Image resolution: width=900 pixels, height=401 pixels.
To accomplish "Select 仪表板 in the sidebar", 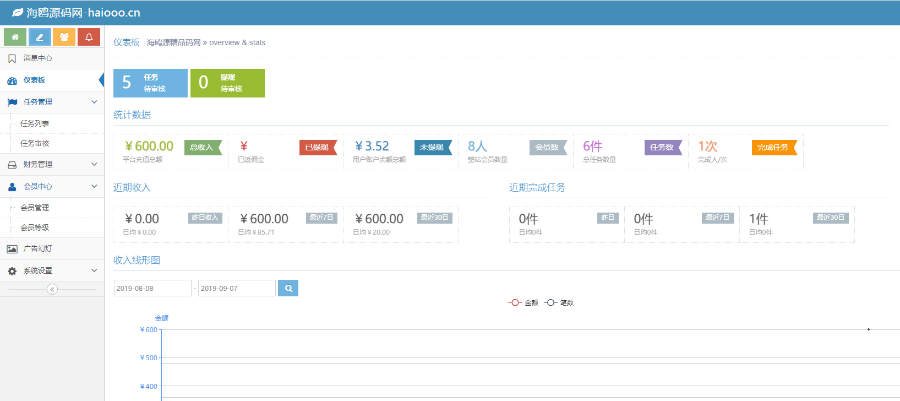I will pos(52,80).
